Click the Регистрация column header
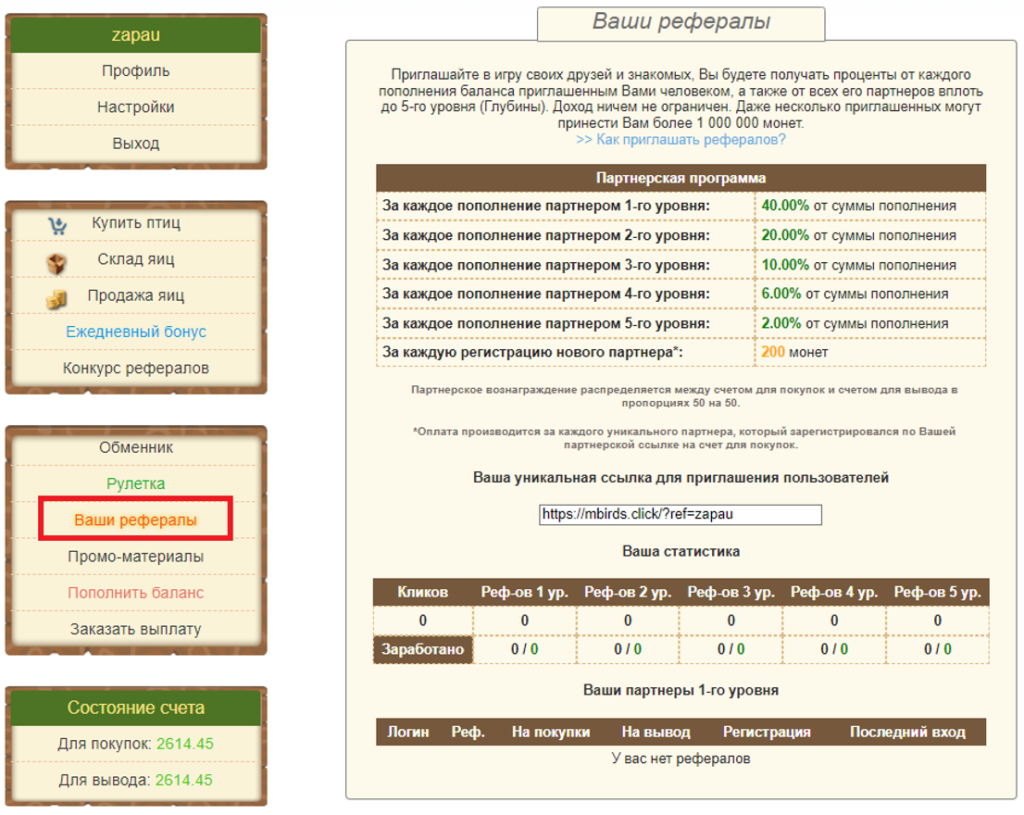Screen dimensions: 1024x815 pos(767,732)
